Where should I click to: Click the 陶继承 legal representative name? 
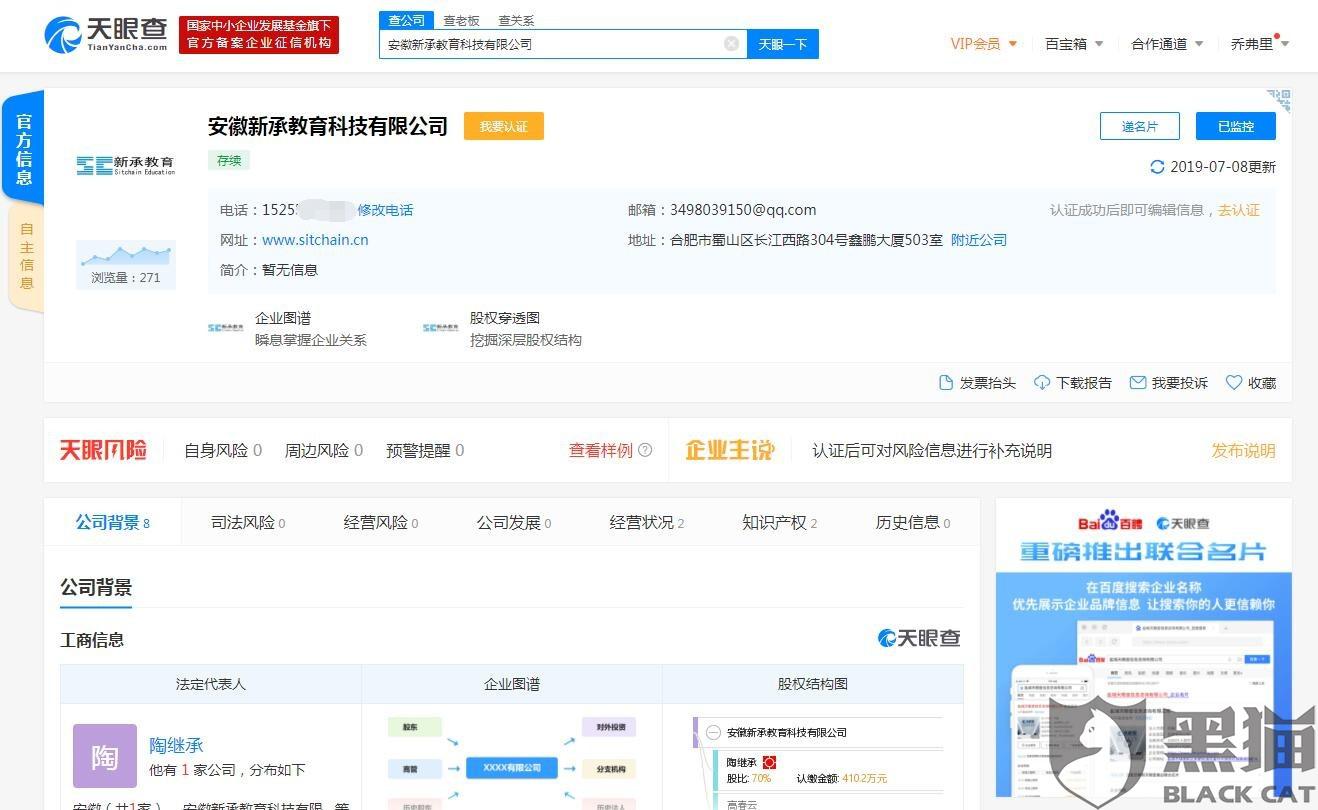coord(176,745)
